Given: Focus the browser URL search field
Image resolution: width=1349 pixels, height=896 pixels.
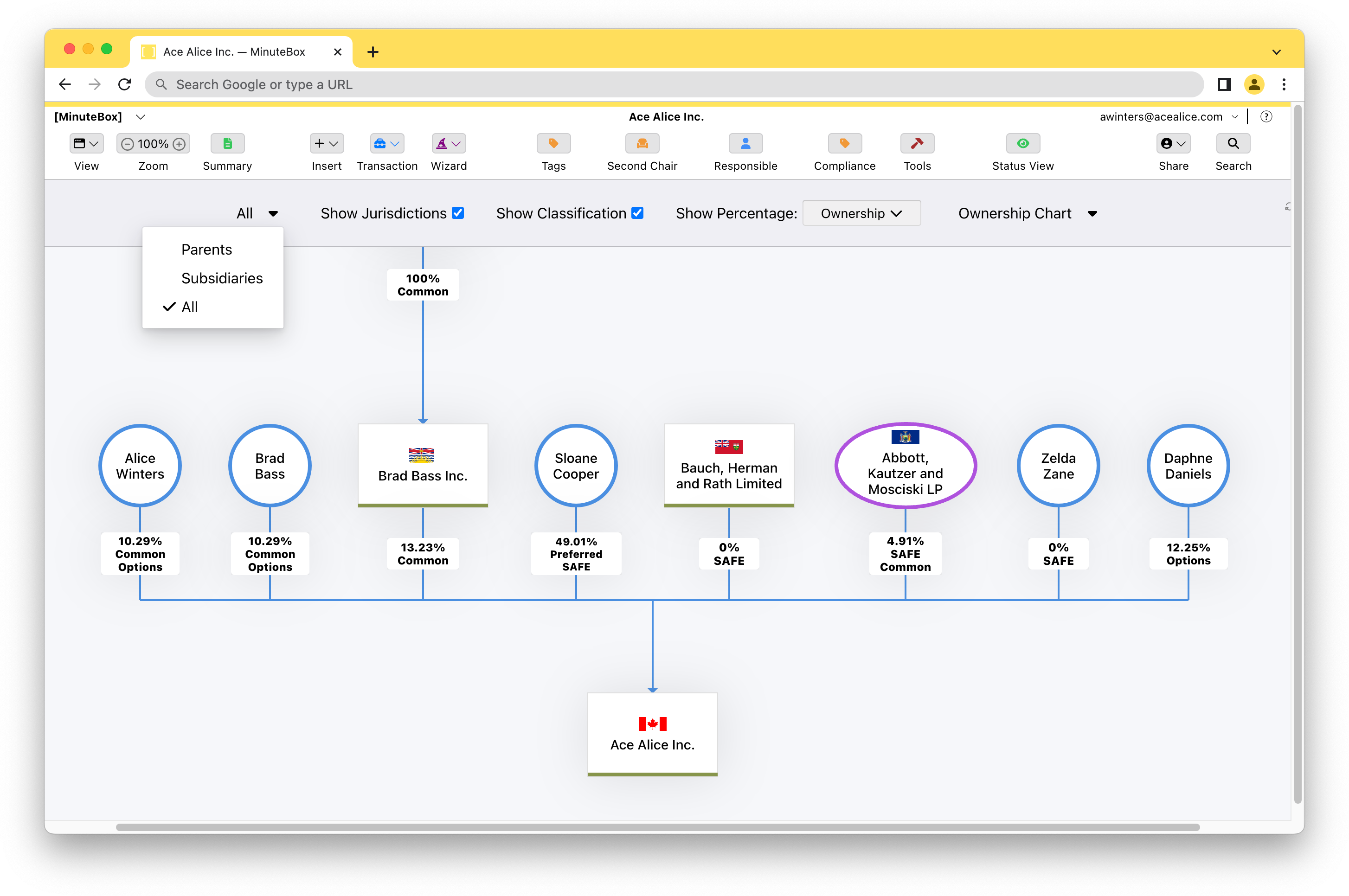Looking at the screenshot, I should tap(674, 84).
